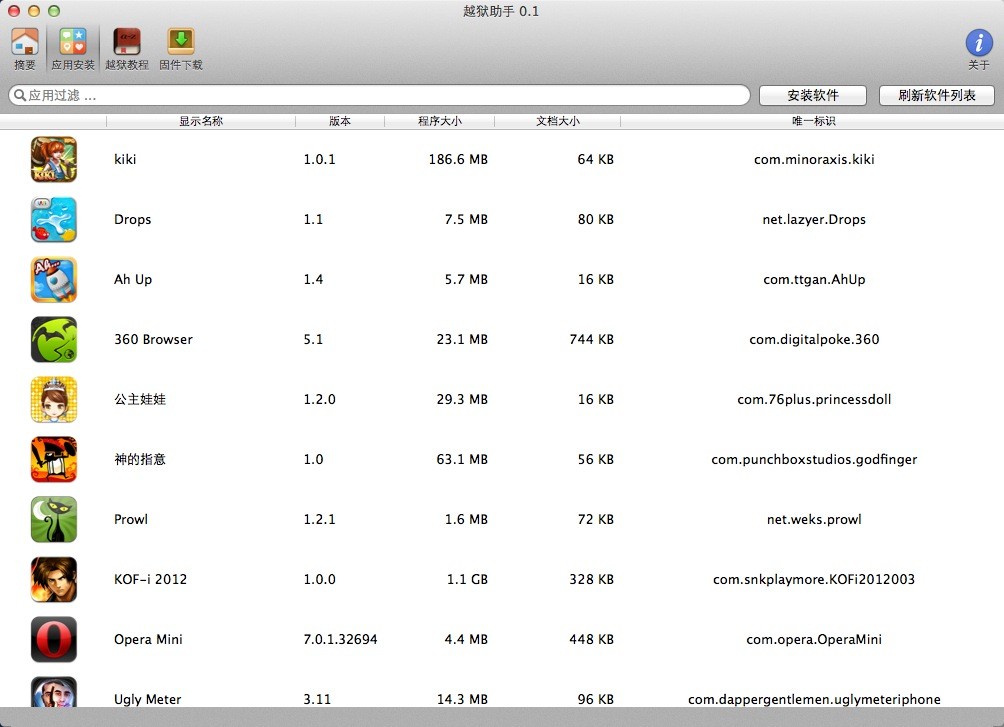Click the 360 Browser app icon
Screen dimensions: 1004x727
point(53,339)
